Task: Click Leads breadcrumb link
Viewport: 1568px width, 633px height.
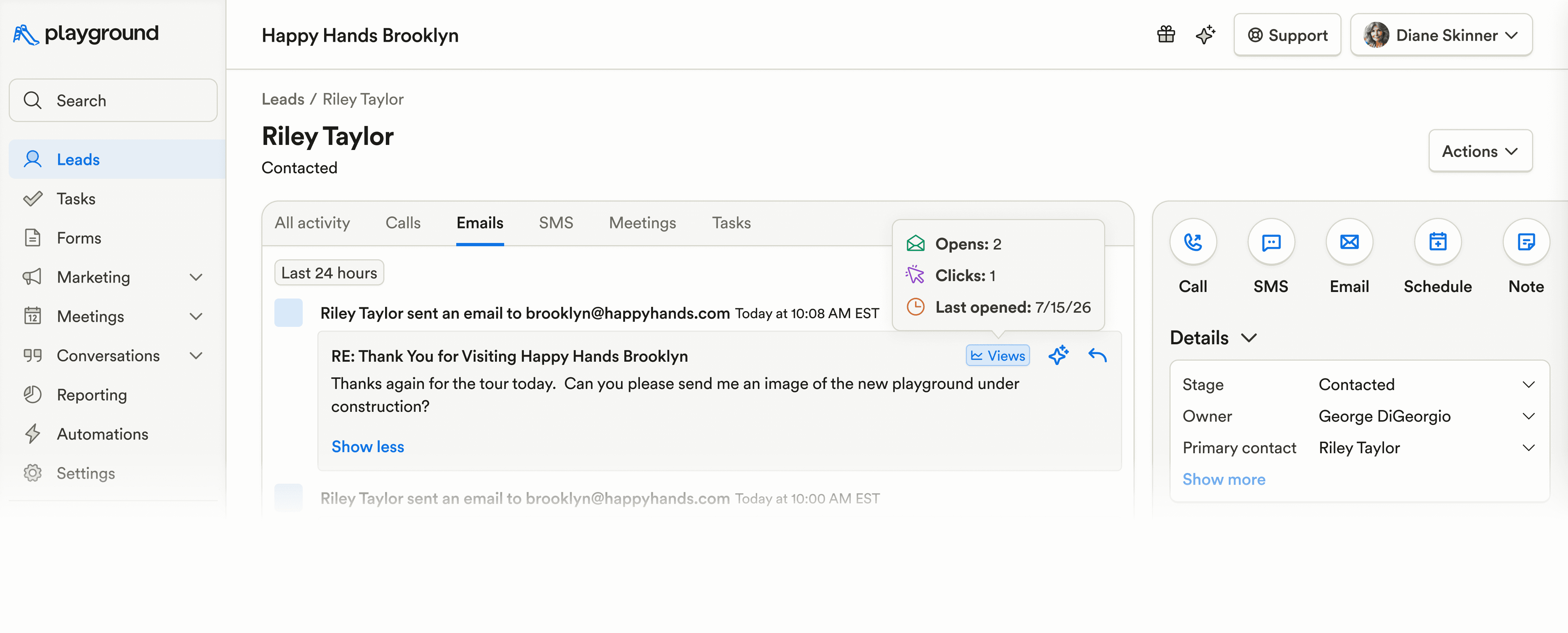Action: coord(283,99)
